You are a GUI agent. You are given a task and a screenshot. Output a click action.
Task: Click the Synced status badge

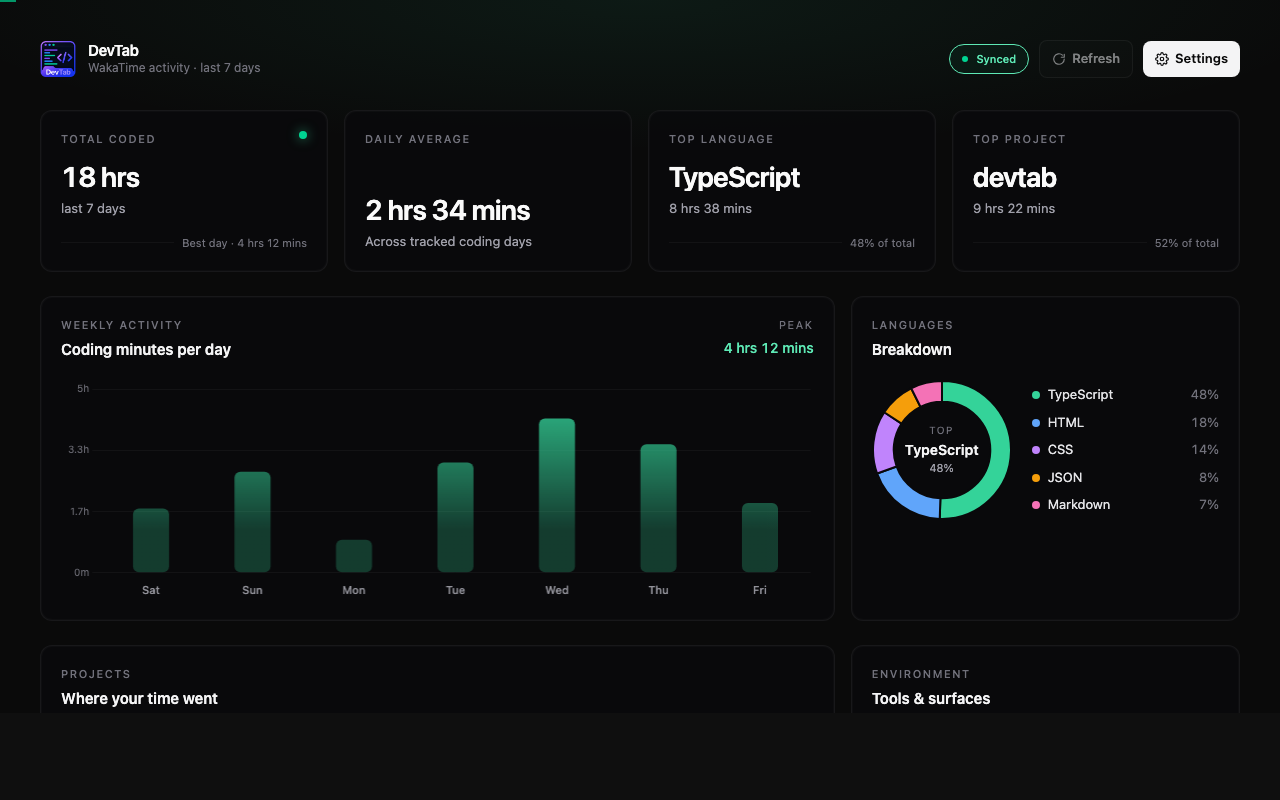989,59
